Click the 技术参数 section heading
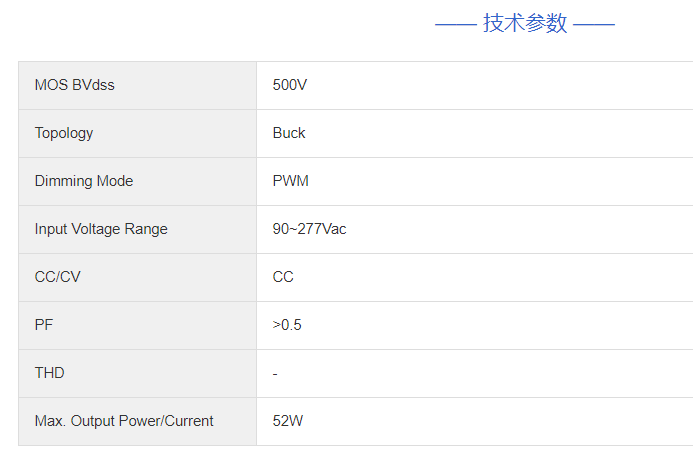Viewport: 693px width, 465px height. [525, 24]
